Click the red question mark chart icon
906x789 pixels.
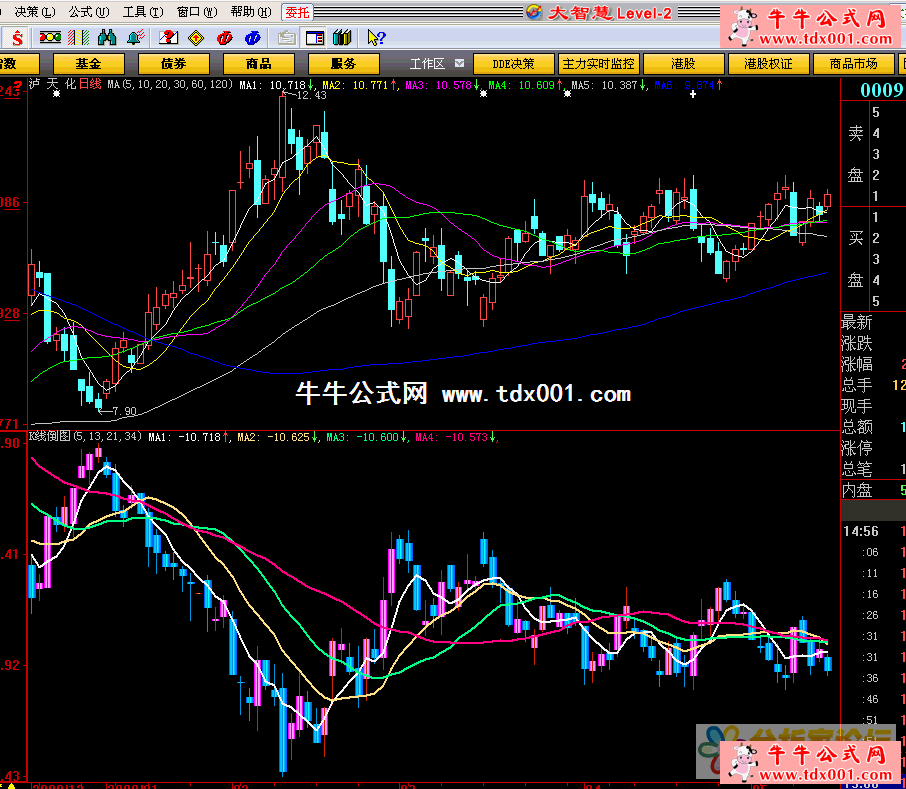point(169,38)
